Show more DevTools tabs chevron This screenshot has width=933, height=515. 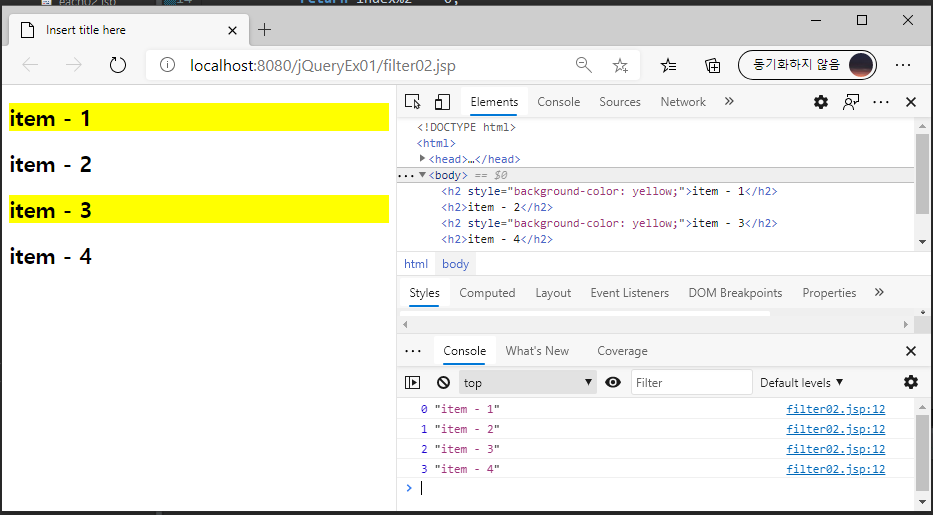pos(729,102)
